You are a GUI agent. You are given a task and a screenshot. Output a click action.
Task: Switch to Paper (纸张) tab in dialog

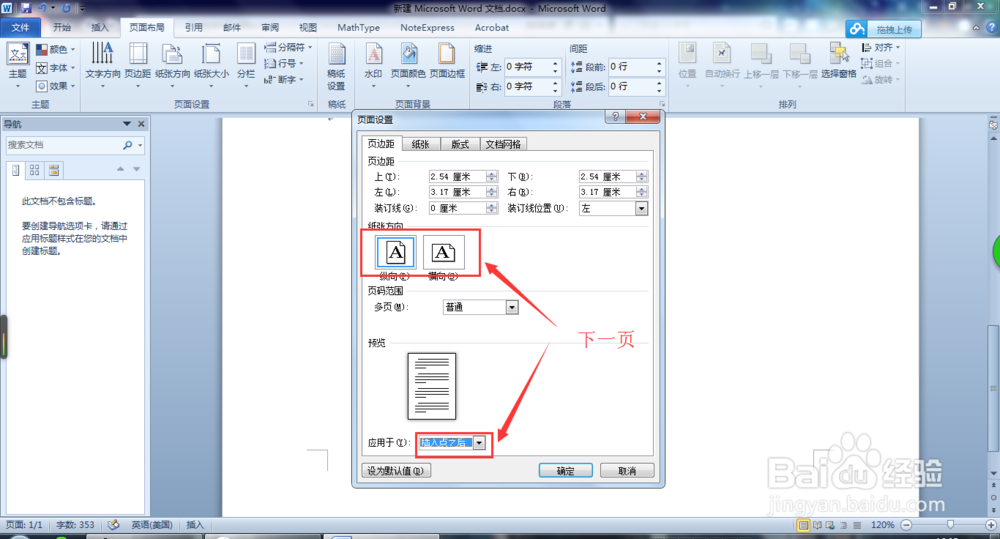coord(420,144)
